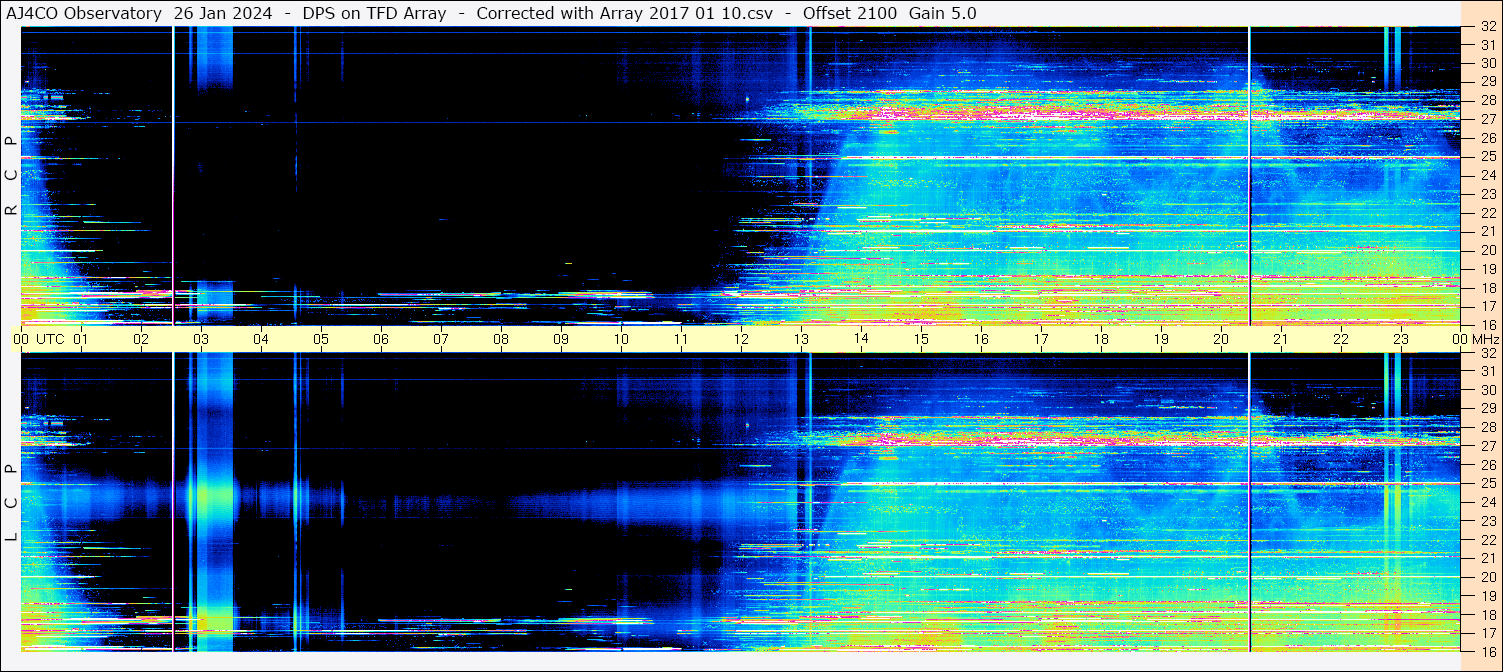
Task: Click the 03 hour label on time axis
Action: (201, 339)
